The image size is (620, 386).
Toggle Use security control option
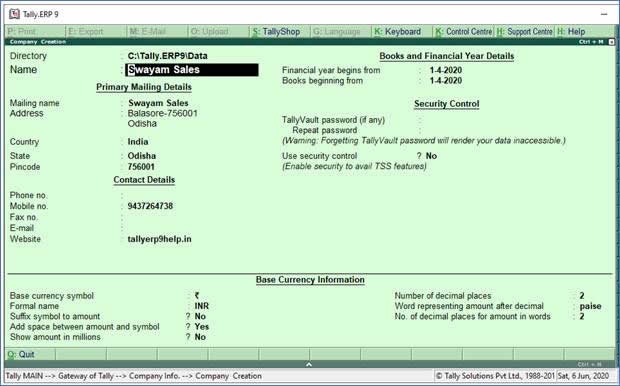coord(431,156)
